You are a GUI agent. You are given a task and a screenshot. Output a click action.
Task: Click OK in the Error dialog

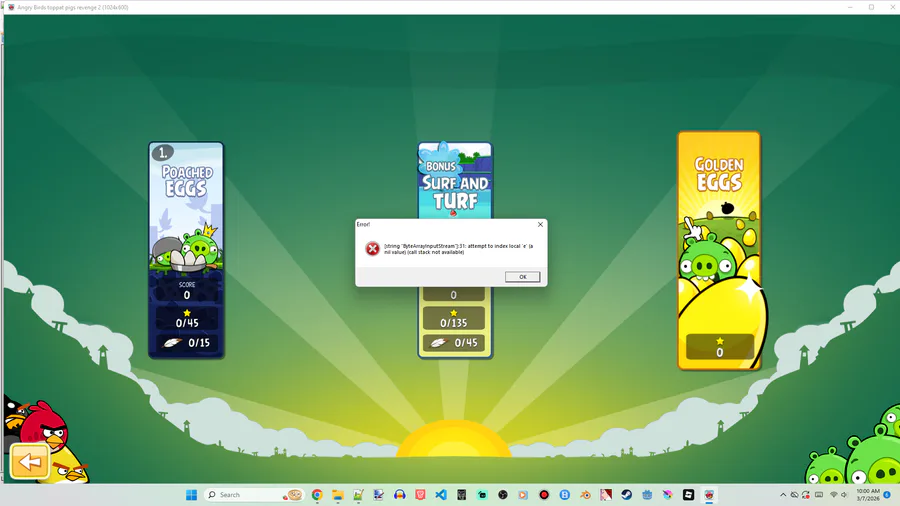tap(522, 277)
